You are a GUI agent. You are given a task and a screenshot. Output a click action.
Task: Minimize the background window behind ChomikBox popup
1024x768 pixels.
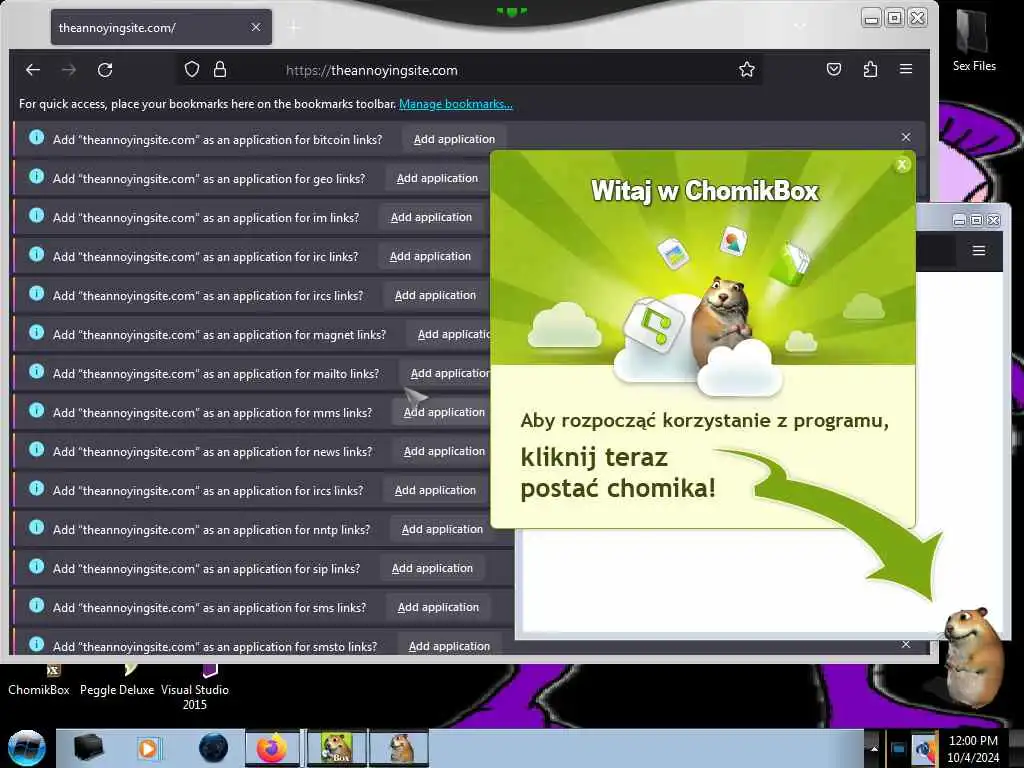tap(959, 220)
